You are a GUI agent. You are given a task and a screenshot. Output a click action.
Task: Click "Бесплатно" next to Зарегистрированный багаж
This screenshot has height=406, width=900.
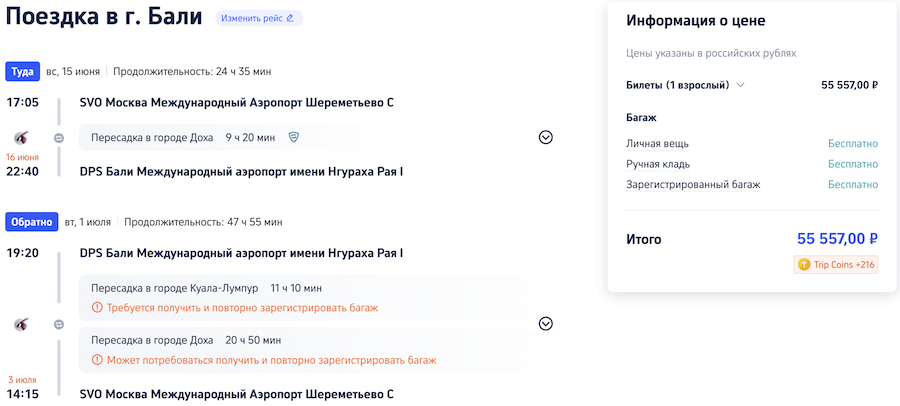point(852,185)
